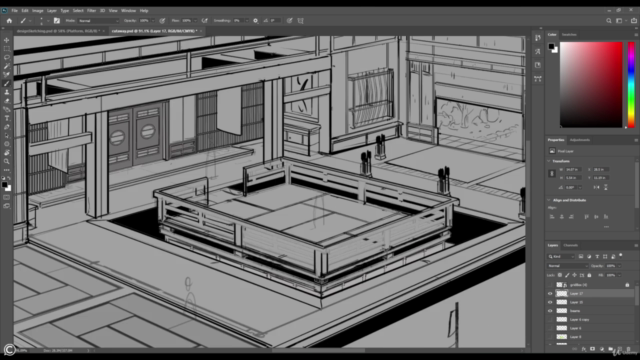Viewport: 640px width, 360px height.
Task: Switch to the Adjustments tab
Action: 580,140
